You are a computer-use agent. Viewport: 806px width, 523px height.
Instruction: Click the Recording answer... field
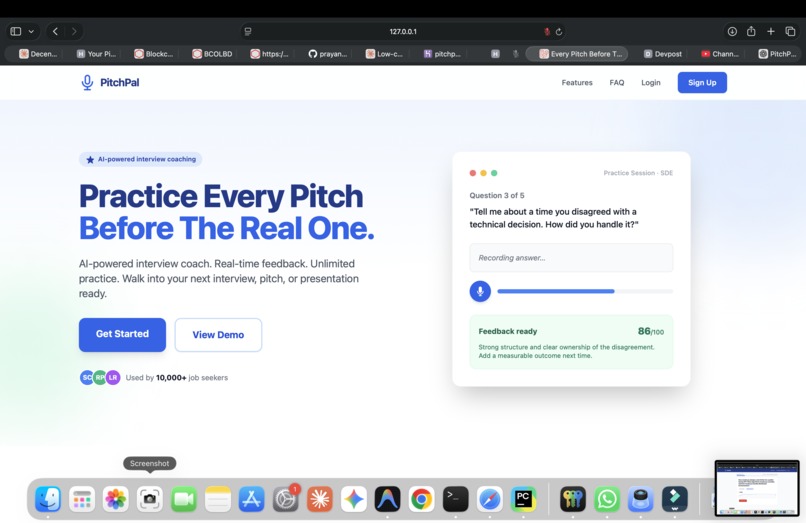pyautogui.click(x=571, y=258)
